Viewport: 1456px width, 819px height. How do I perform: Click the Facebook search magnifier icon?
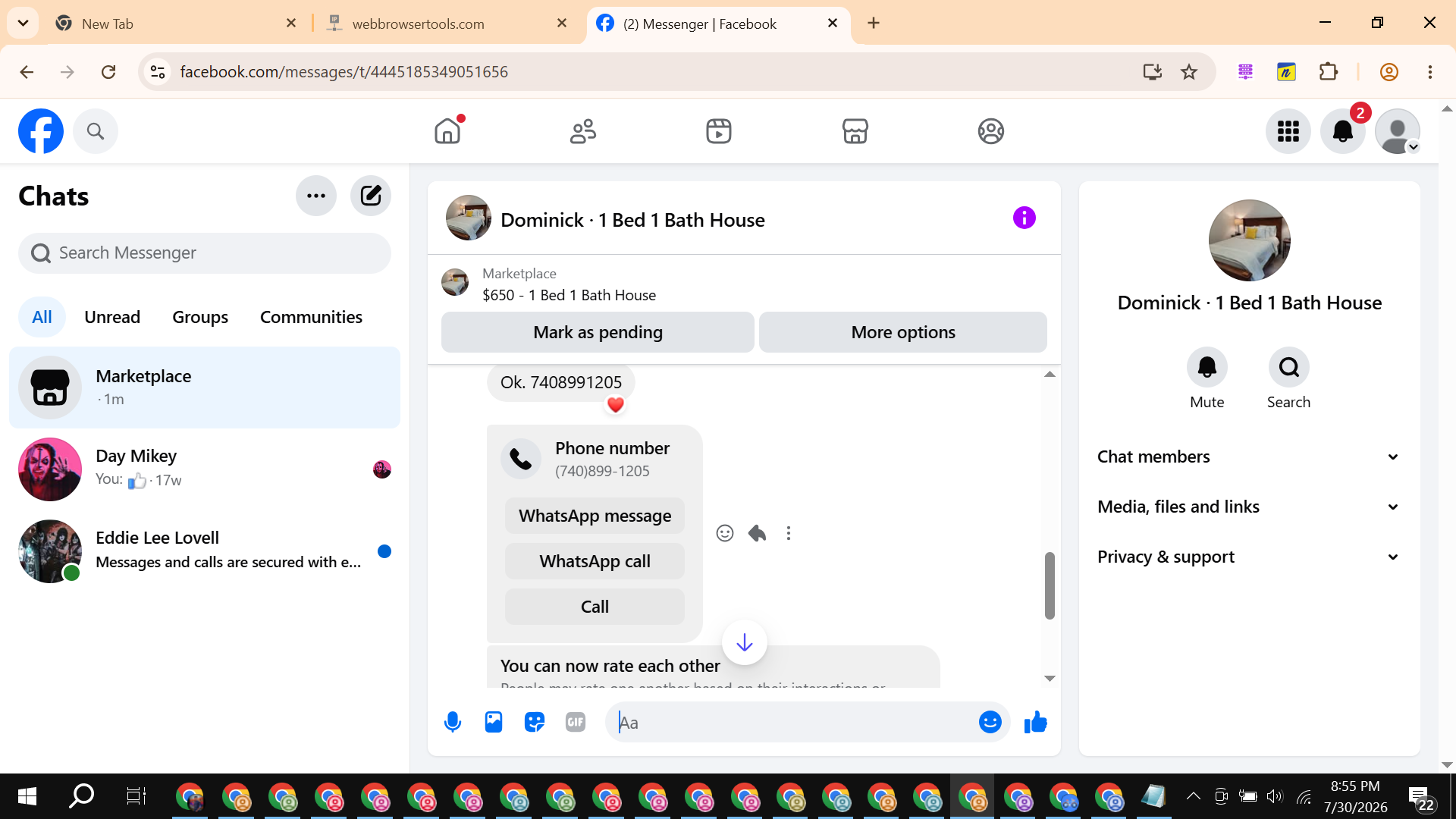pyautogui.click(x=96, y=131)
